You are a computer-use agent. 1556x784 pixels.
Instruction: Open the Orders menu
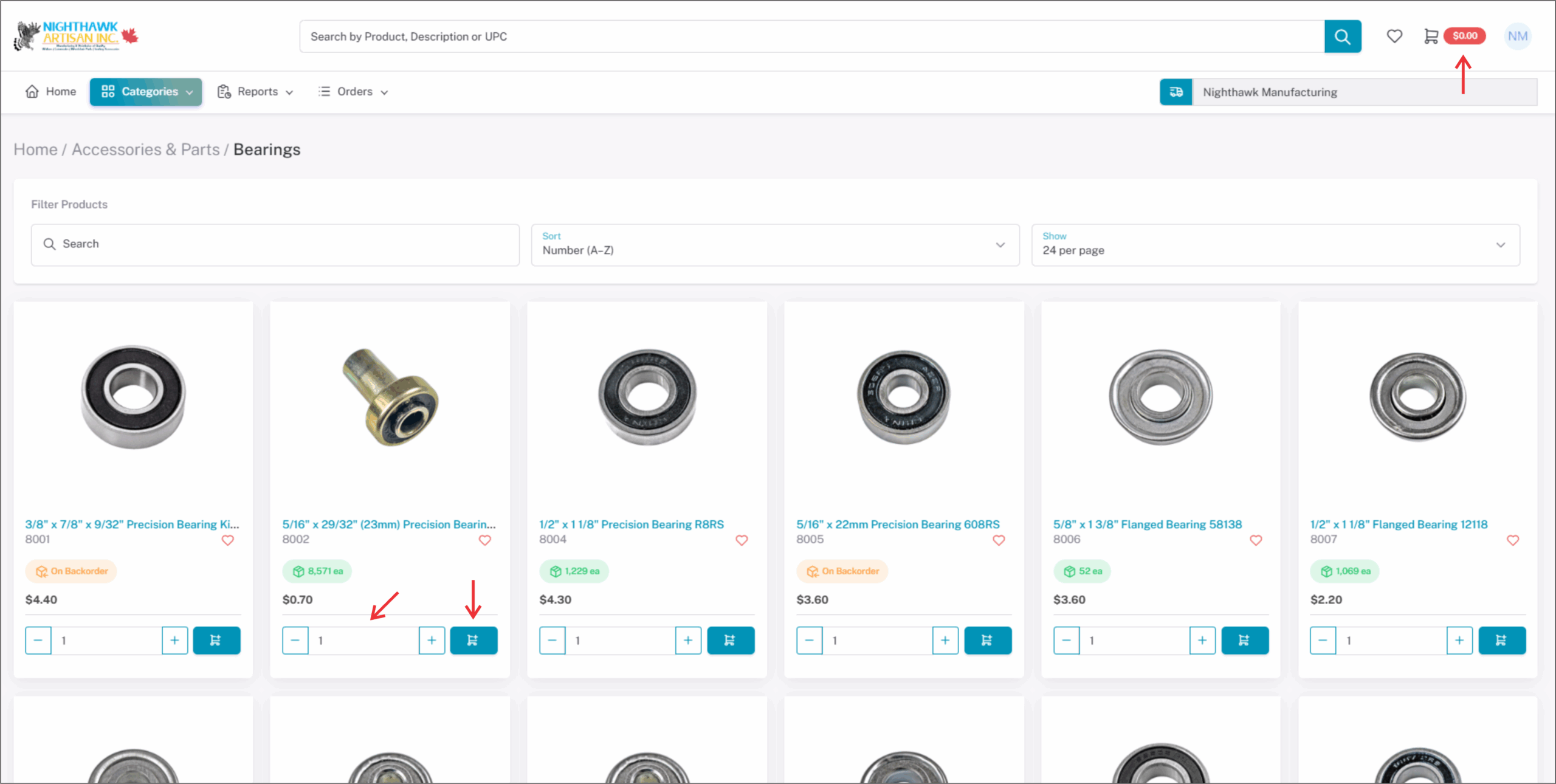pos(353,92)
